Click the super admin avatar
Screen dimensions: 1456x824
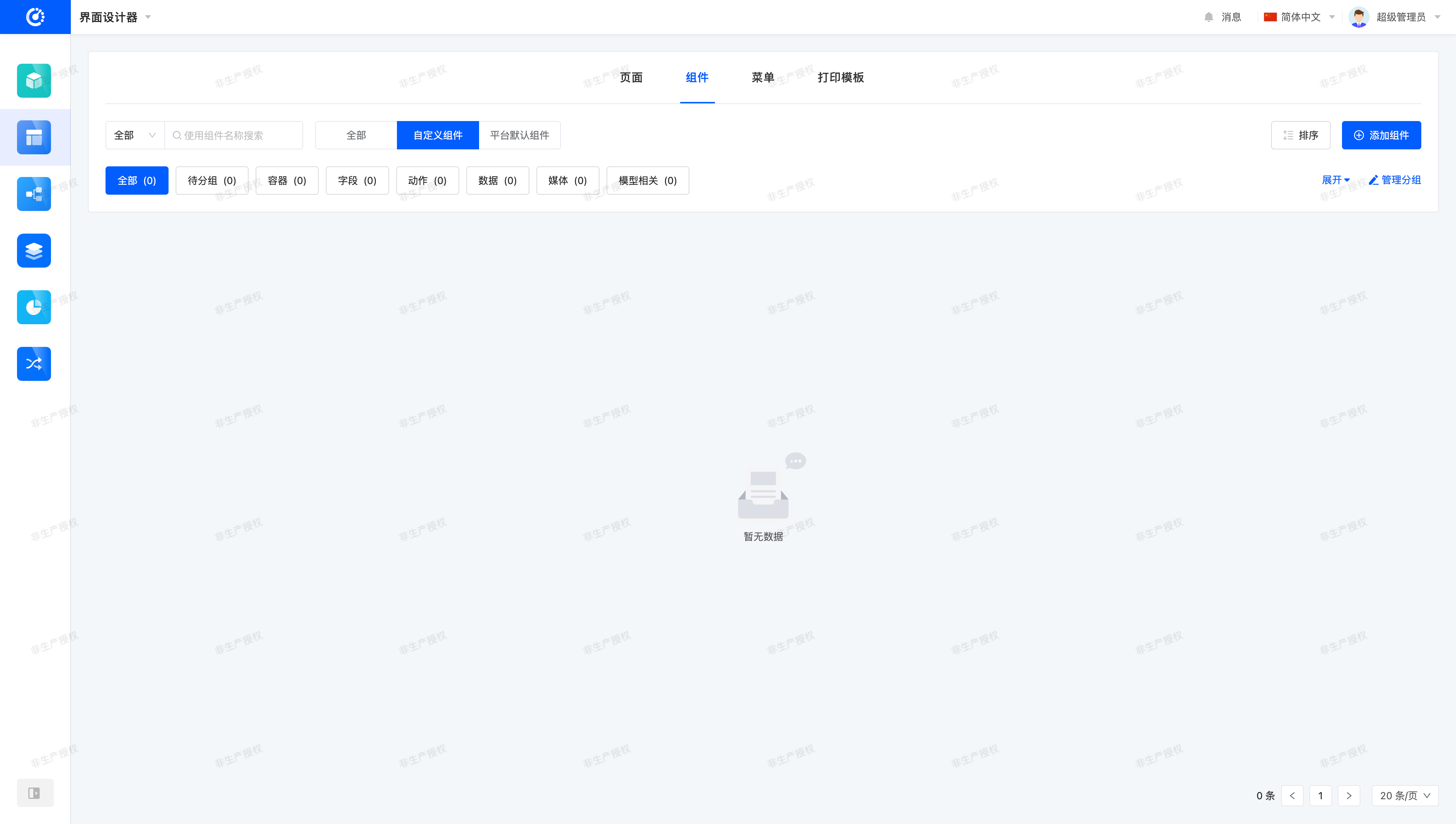tap(1359, 17)
